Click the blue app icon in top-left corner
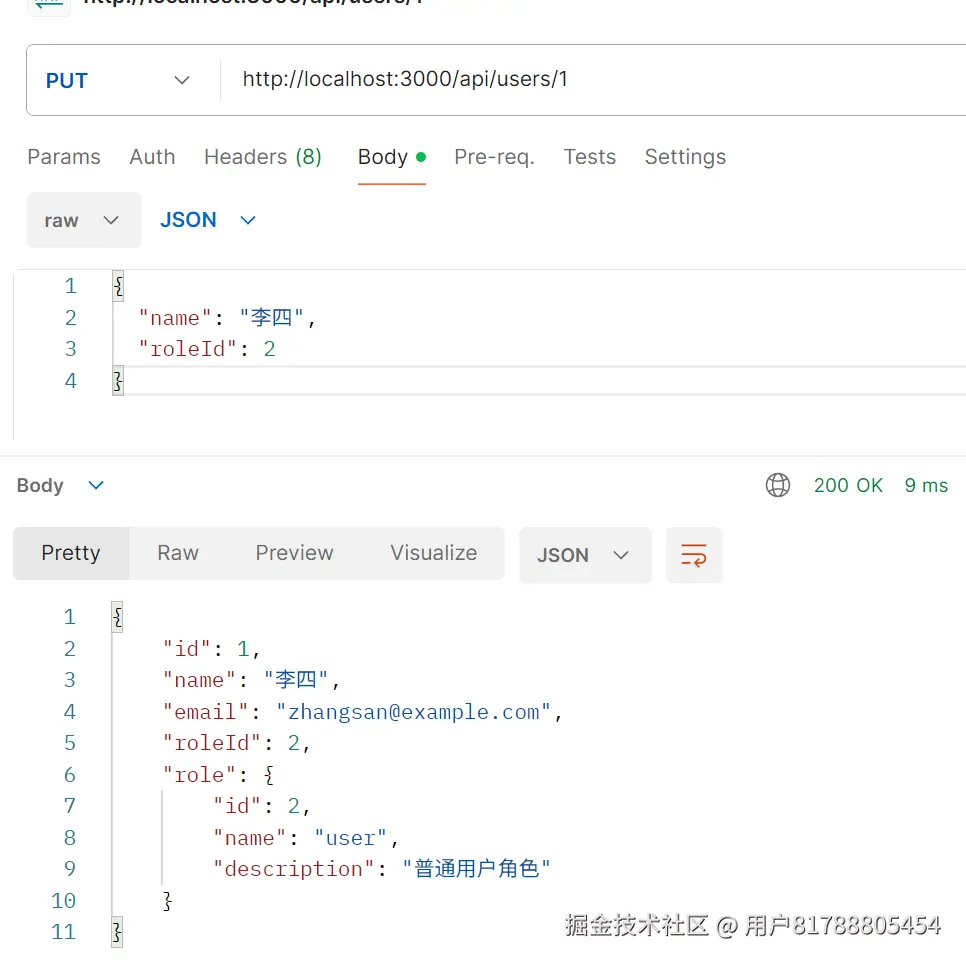 coord(46,6)
